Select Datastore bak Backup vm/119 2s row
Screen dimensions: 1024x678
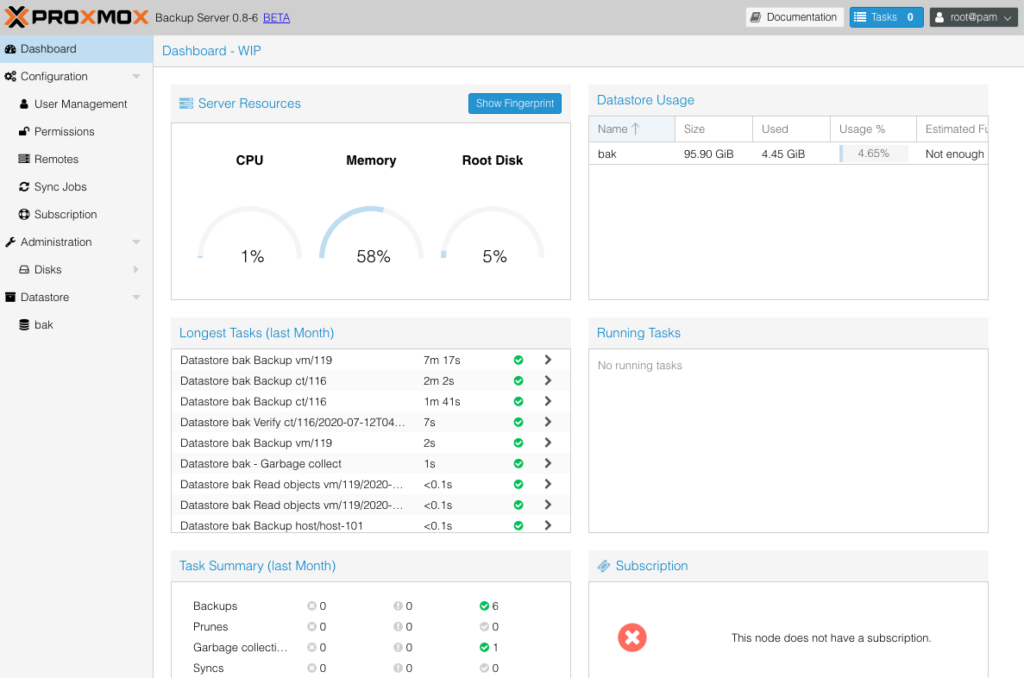[370, 443]
